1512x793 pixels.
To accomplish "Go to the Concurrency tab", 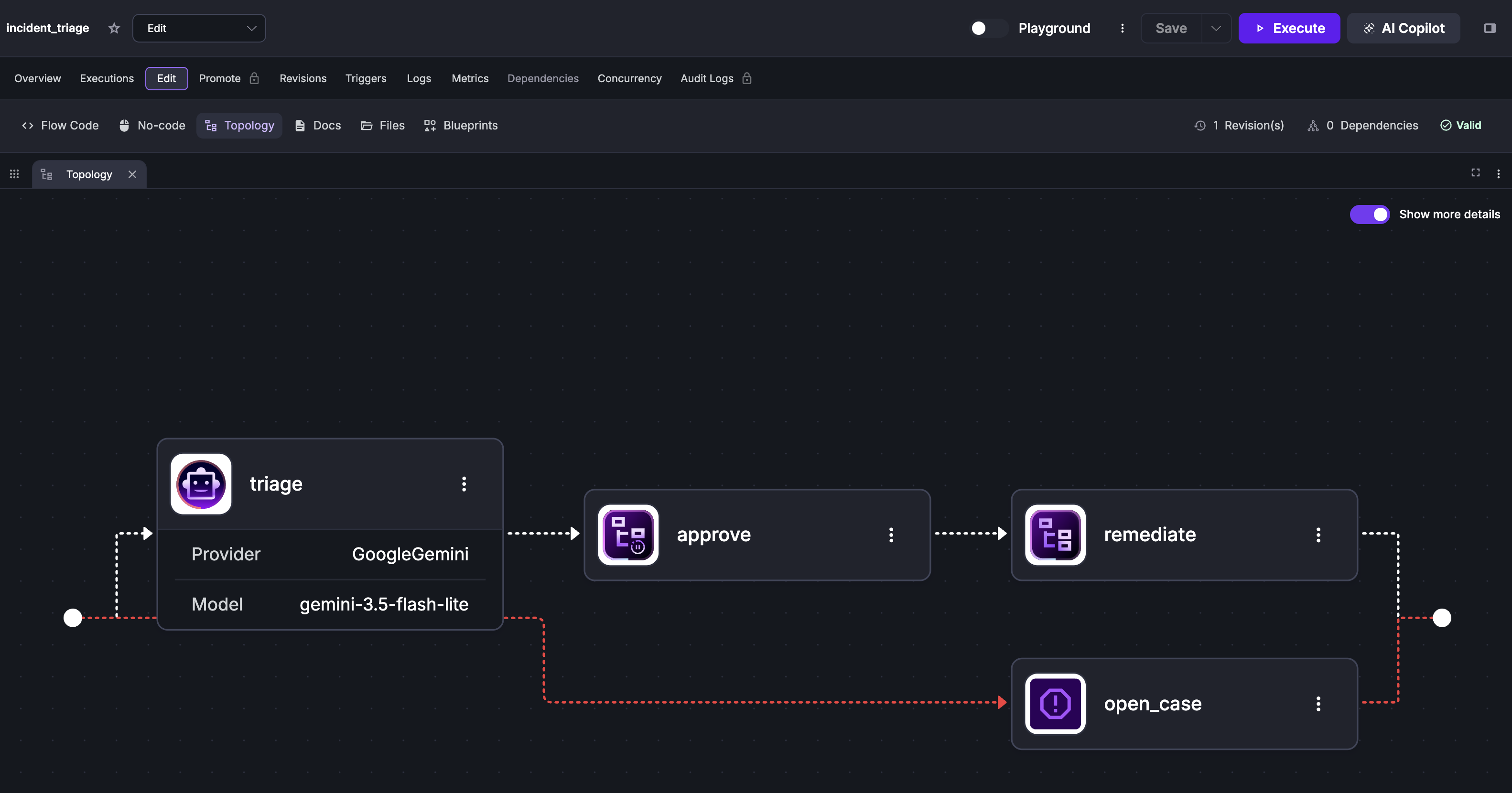I will (x=629, y=78).
